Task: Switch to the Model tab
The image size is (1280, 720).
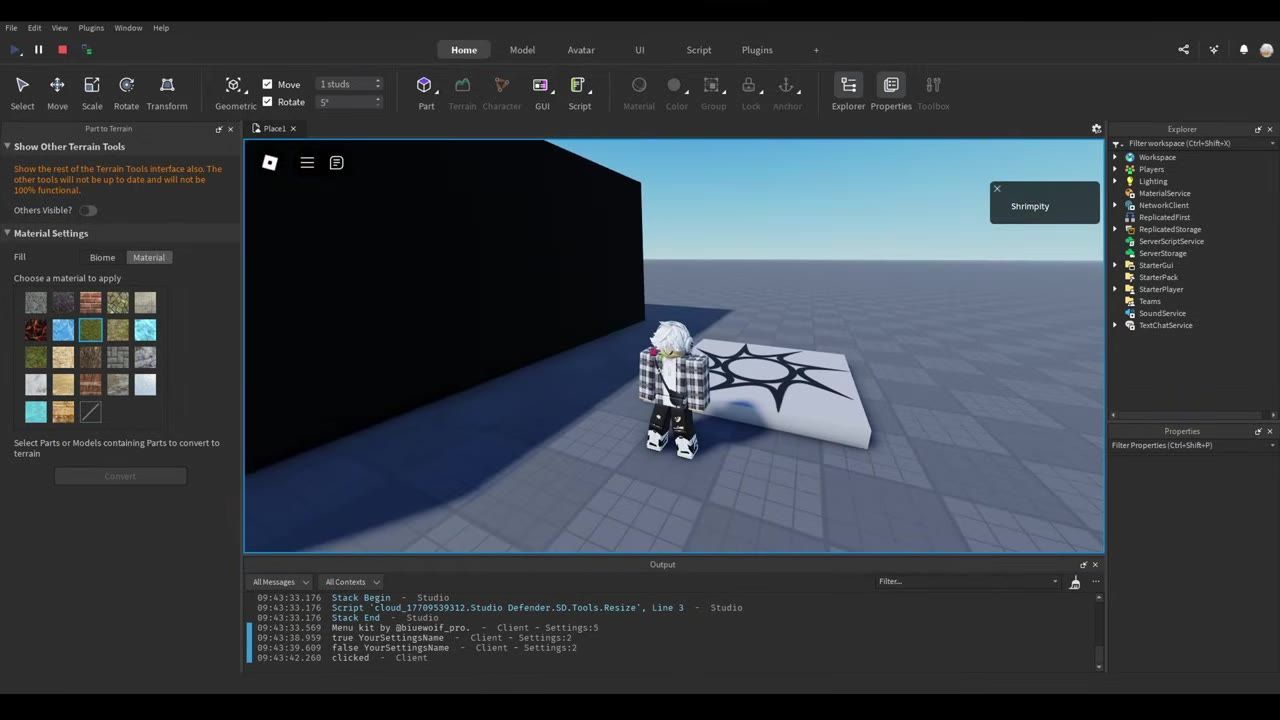Action: pos(522,50)
